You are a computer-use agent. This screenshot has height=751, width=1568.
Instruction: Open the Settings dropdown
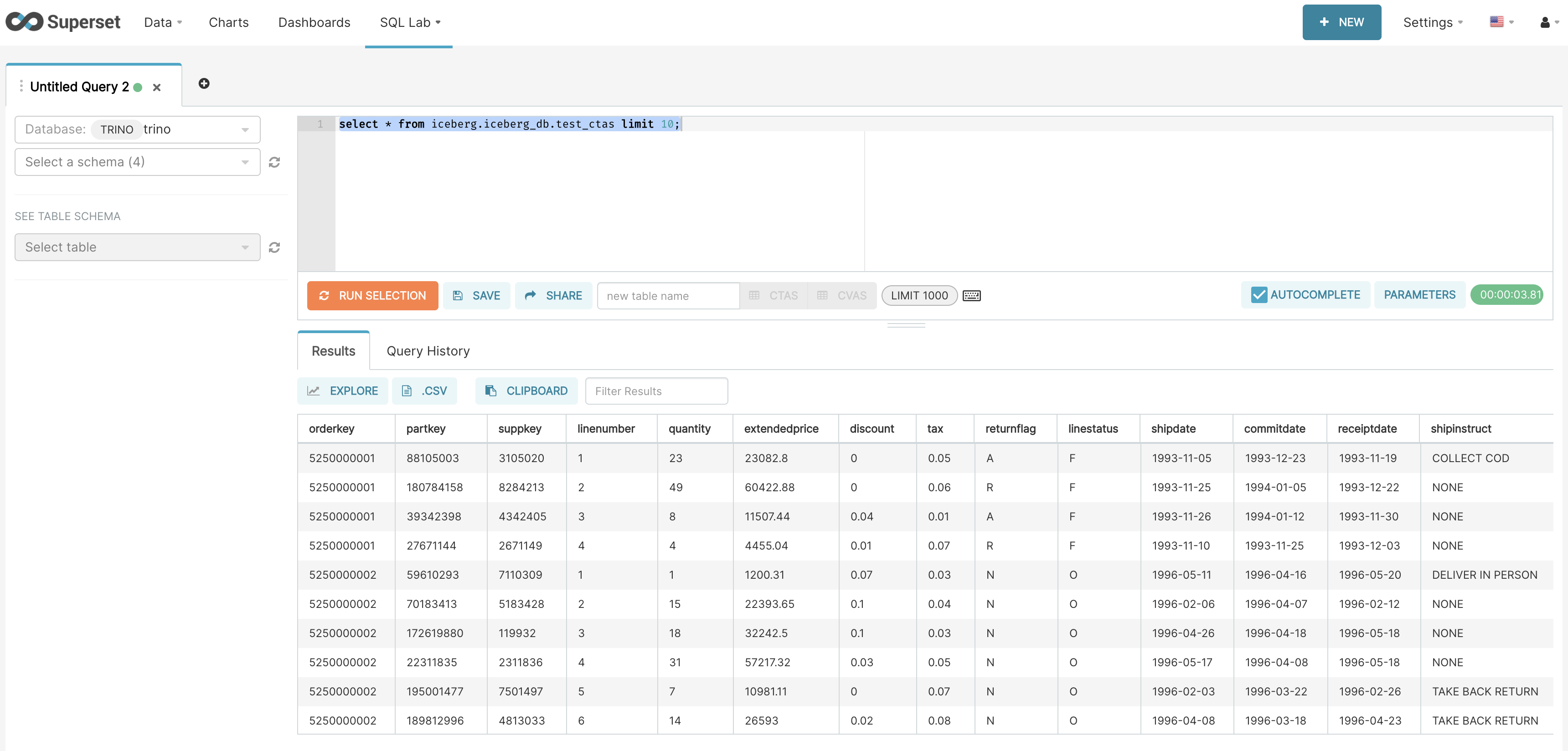pos(1432,22)
